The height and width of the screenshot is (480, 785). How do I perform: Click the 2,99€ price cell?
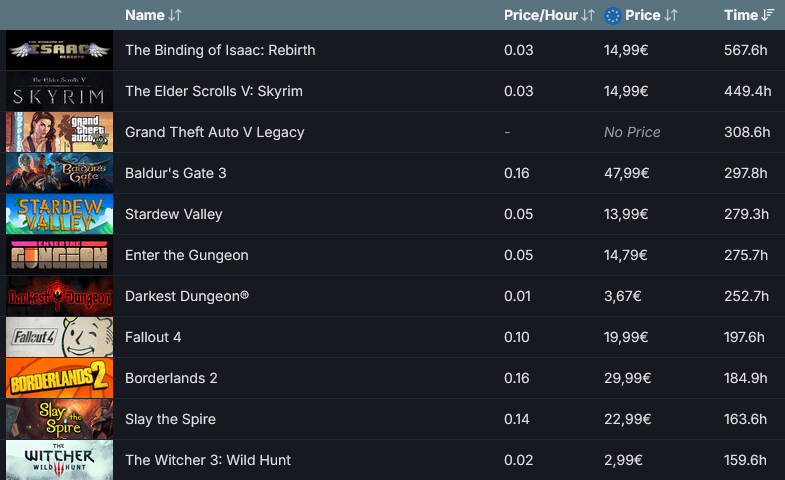tap(623, 460)
